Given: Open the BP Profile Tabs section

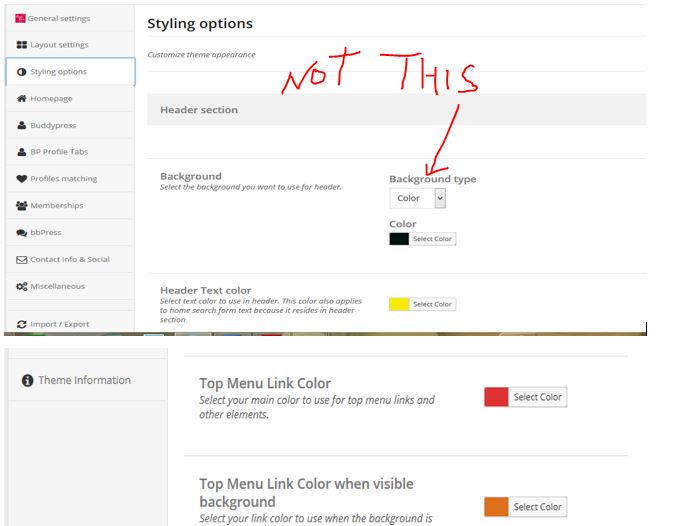Looking at the screenshot, I should [x=58, y=152].
